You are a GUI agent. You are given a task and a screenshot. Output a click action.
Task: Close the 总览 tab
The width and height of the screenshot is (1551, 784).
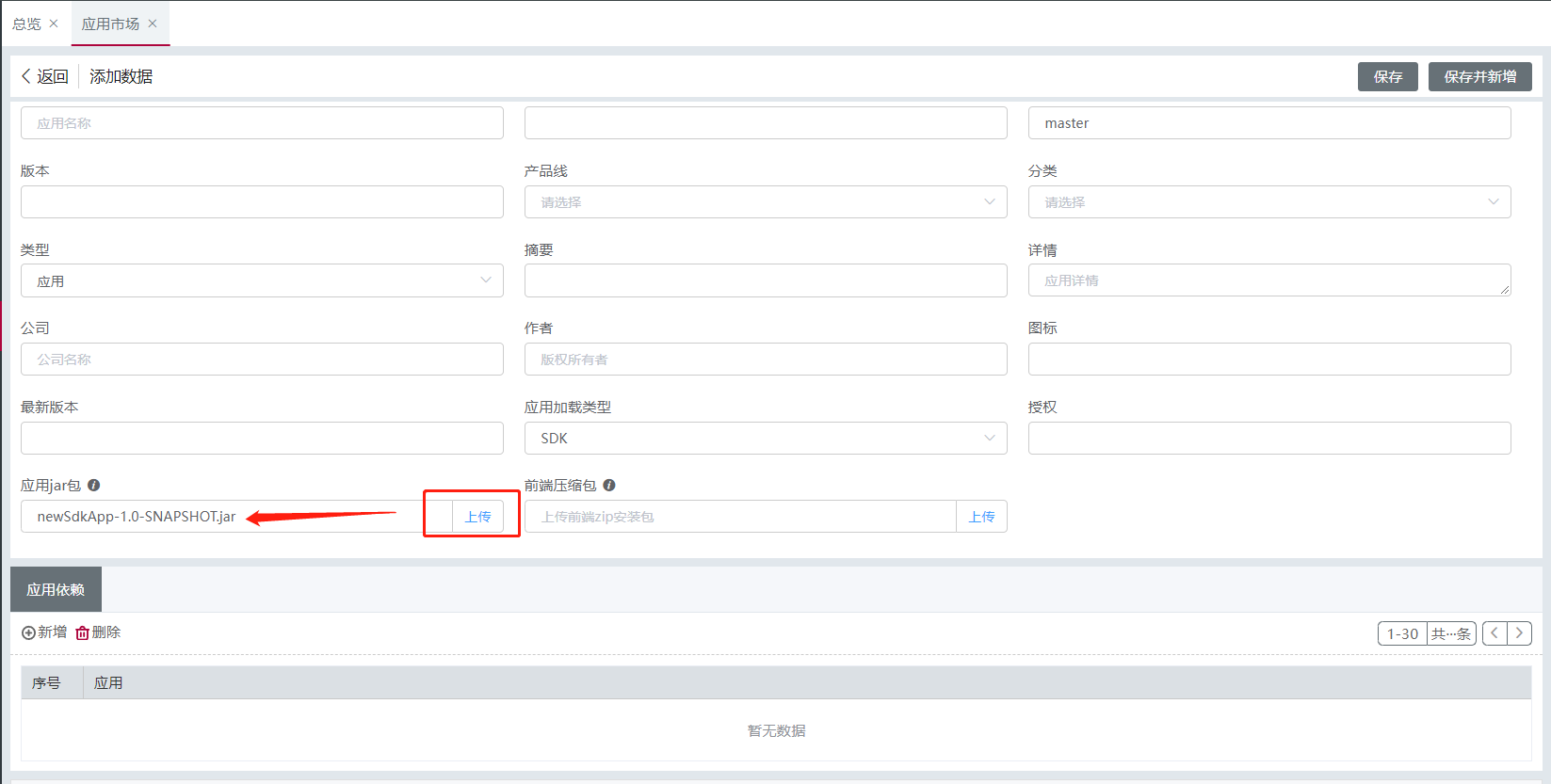pyautogui.click(x=54, y=24)
